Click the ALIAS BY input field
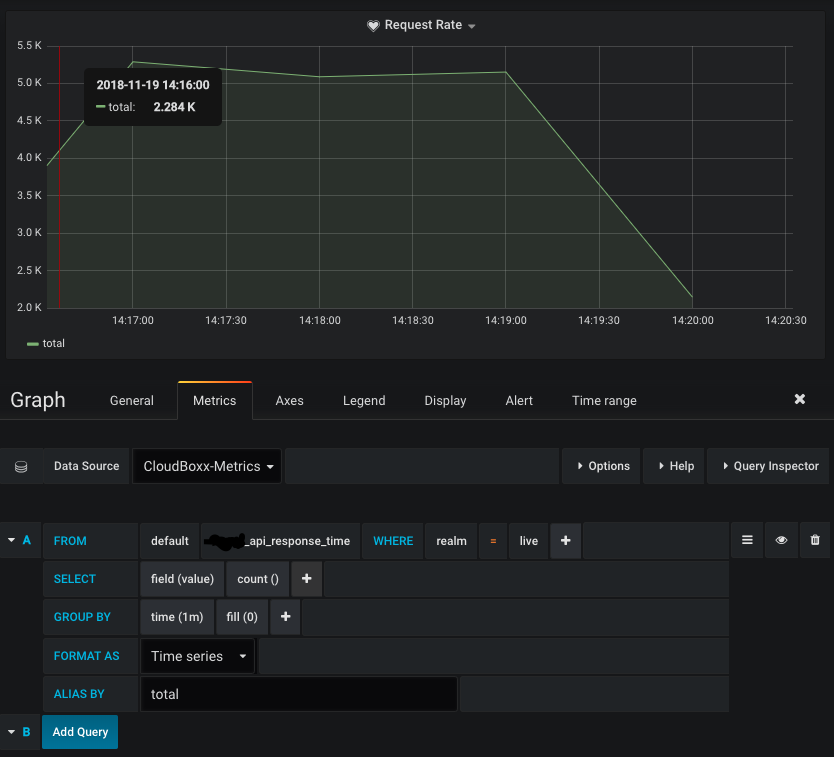This screenshot has height=757, width=834. tap(298, 693)
